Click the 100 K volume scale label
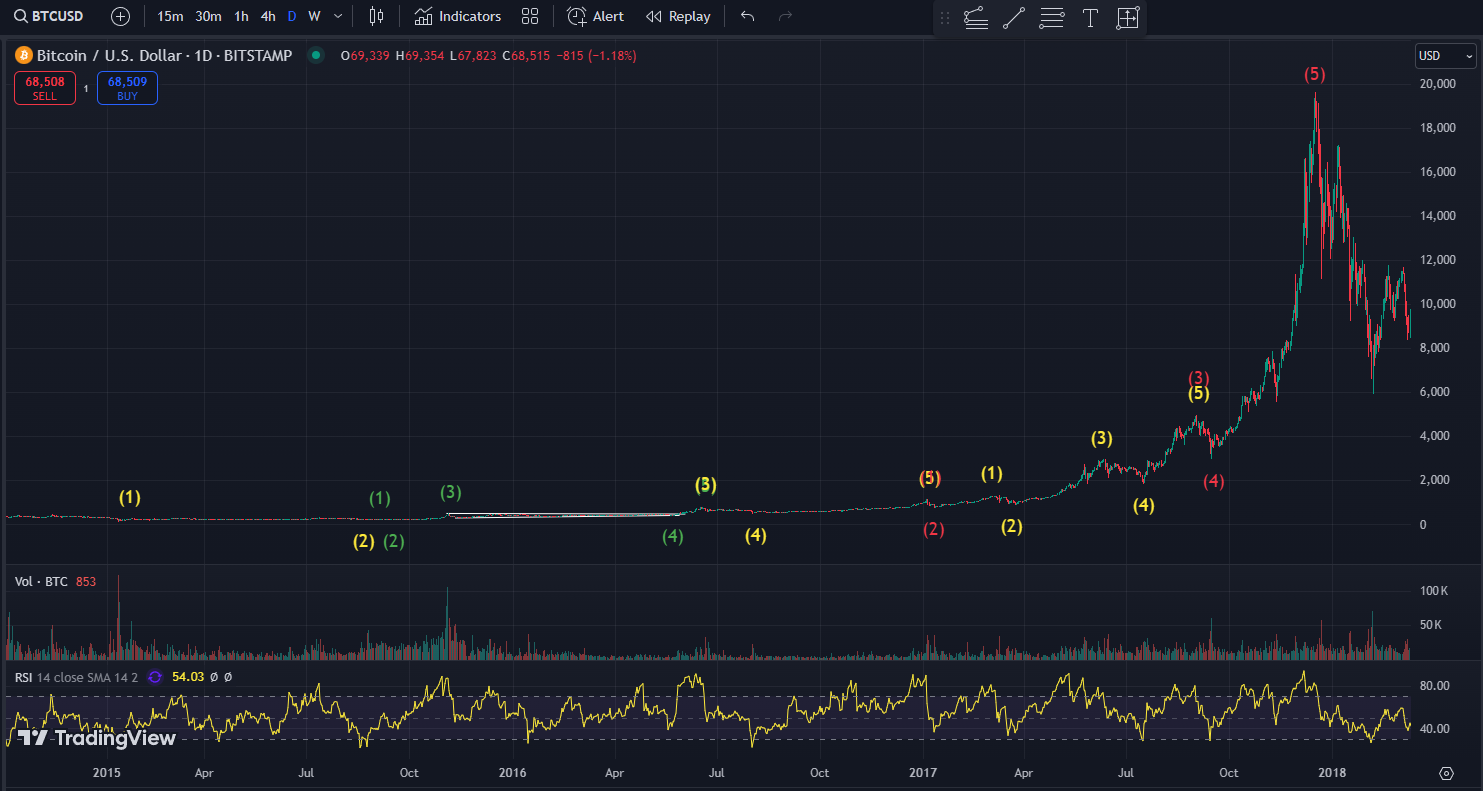 pos(1434,591)
